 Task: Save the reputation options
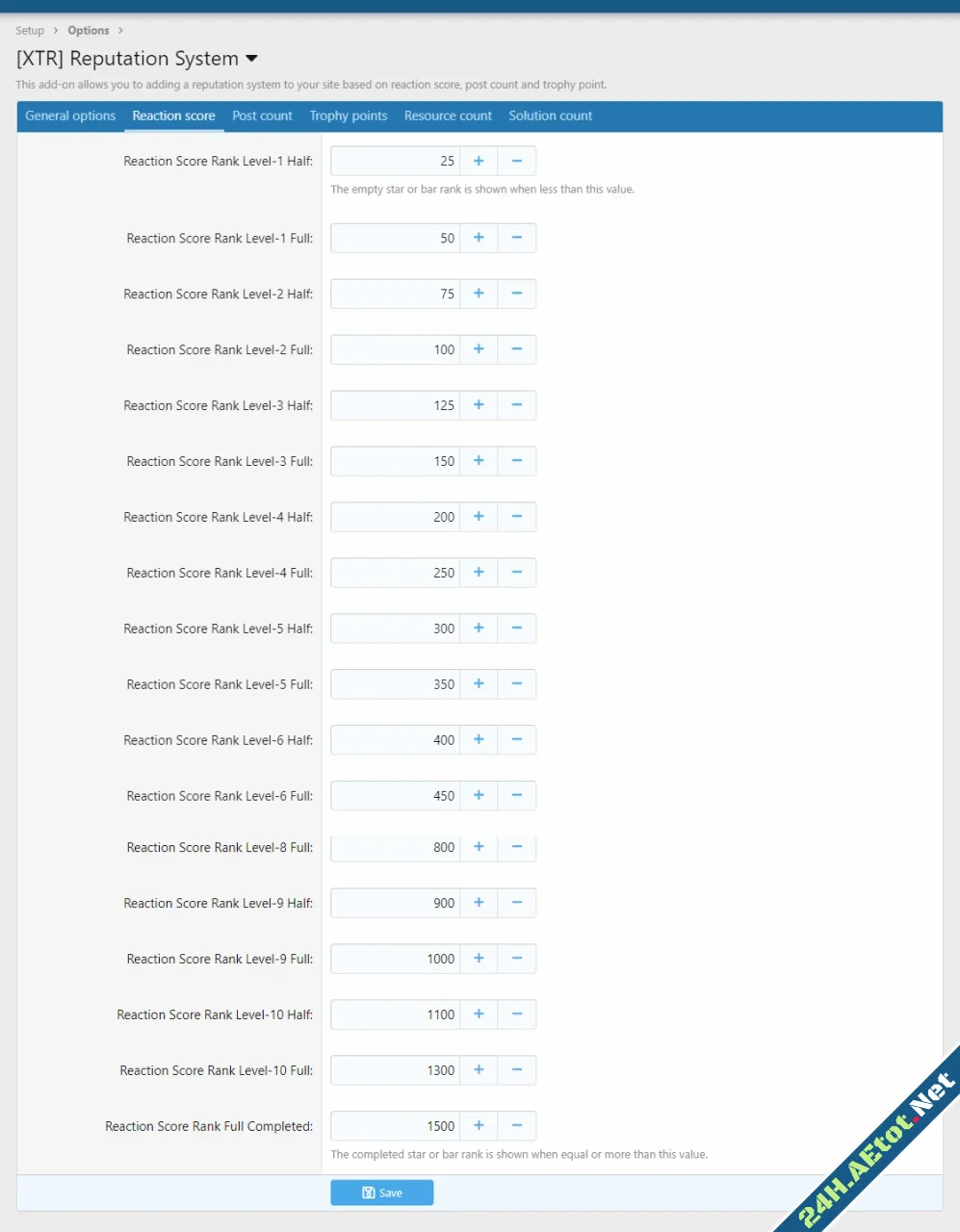coord(382,1193)
